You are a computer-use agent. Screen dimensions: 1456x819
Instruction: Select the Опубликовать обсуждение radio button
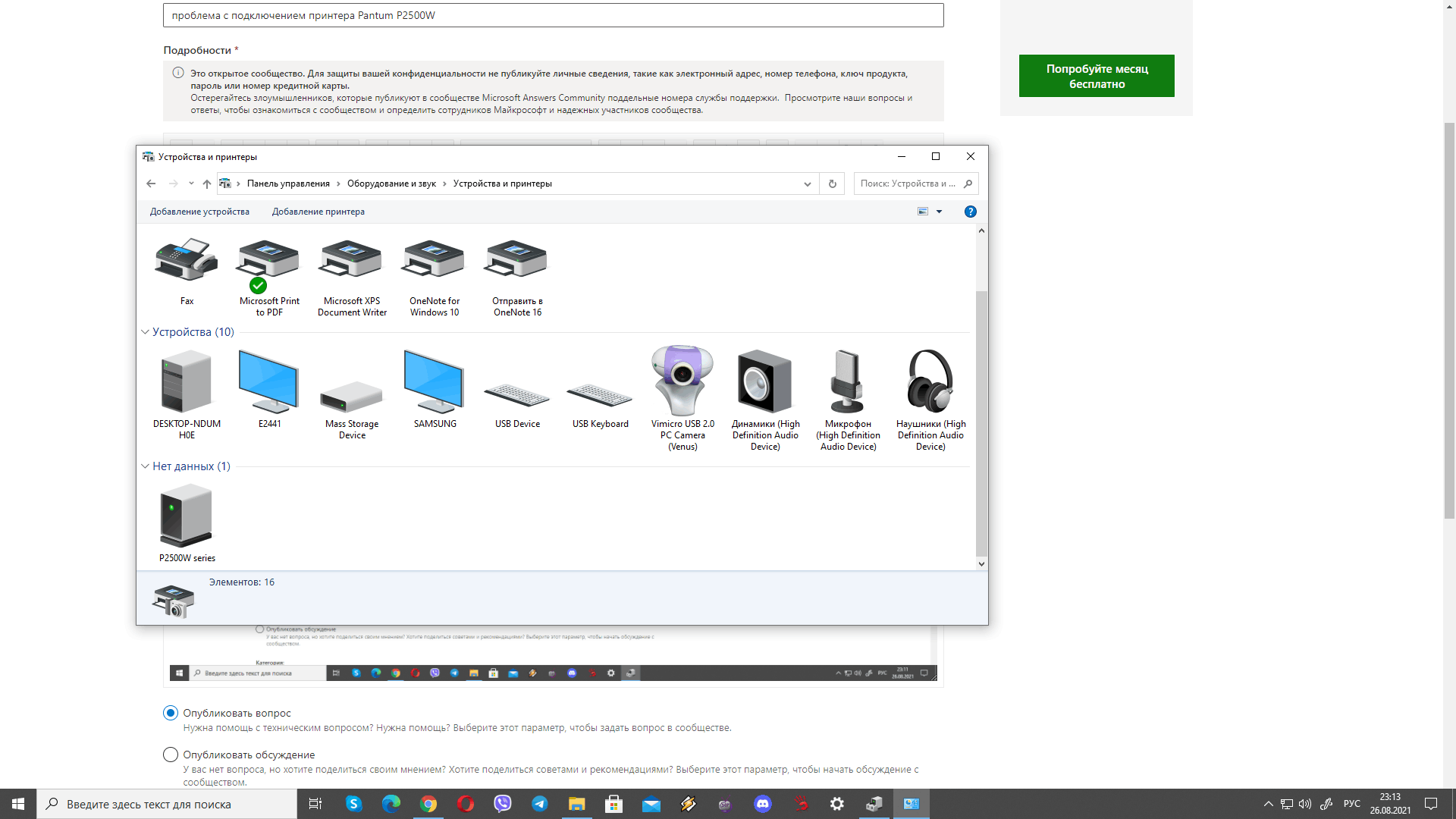(171, 754)
